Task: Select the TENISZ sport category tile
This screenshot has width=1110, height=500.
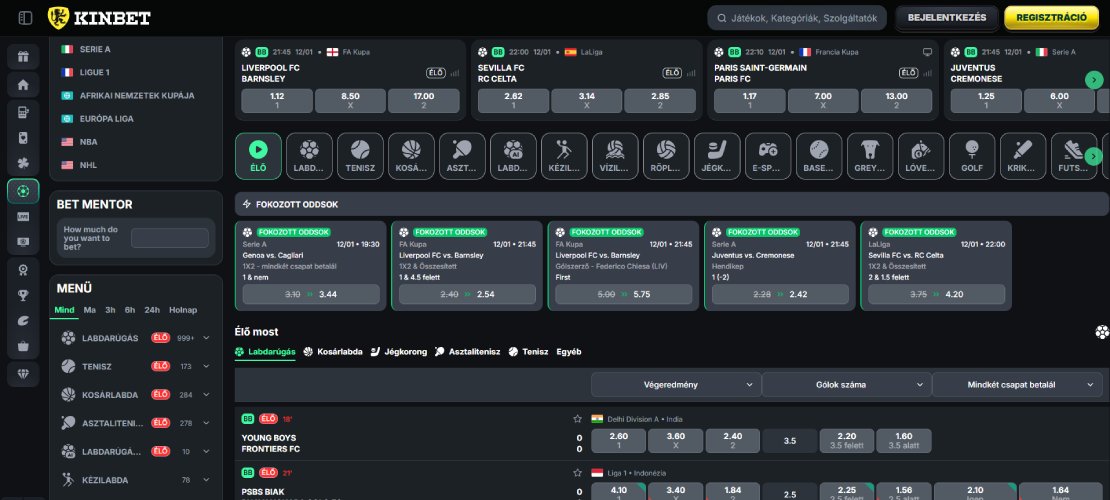Action: pyautogui.click(x=360, y=156)
